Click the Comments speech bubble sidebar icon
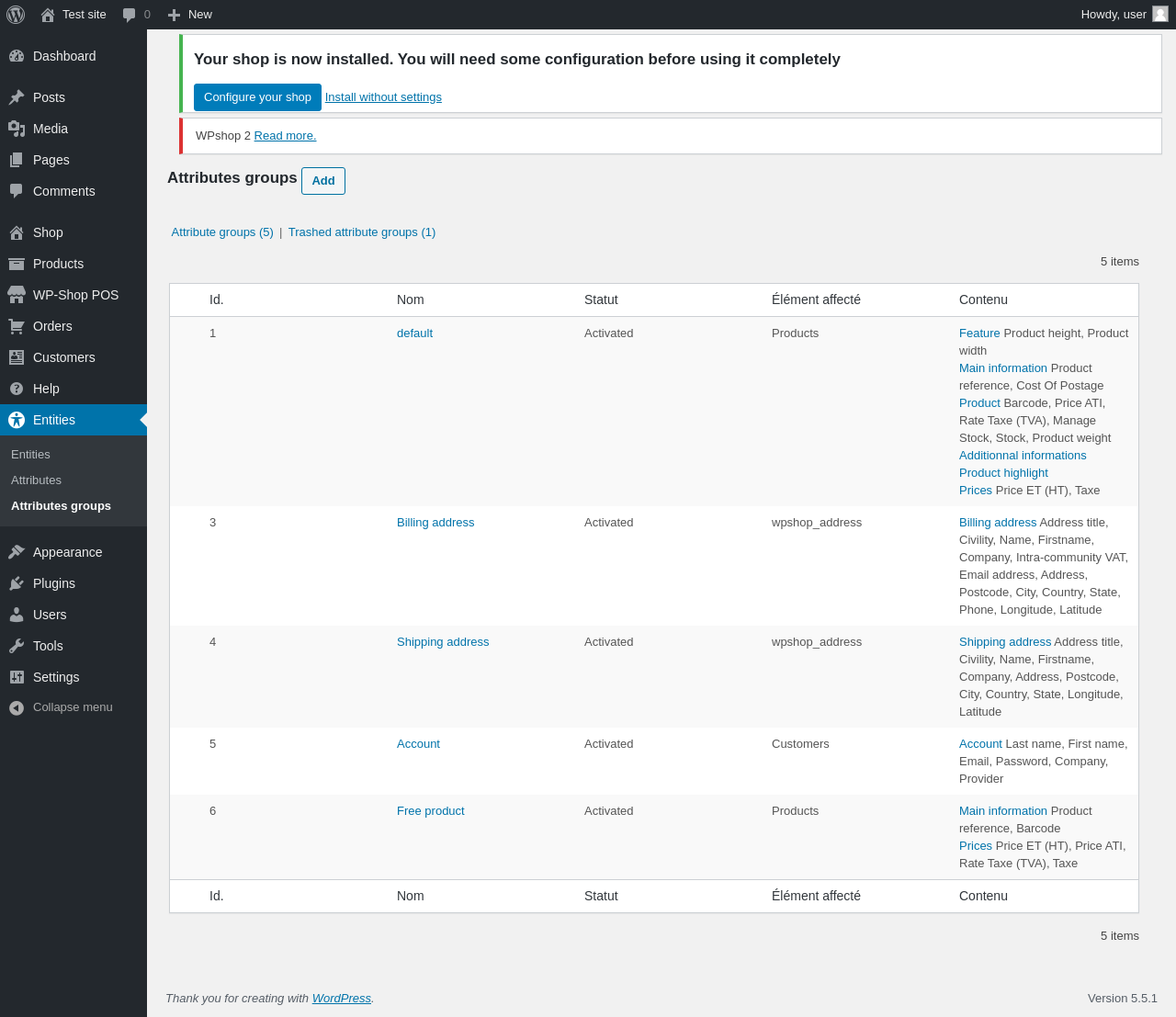This screenshot has width=1176, height=1017. coord(17,191)
